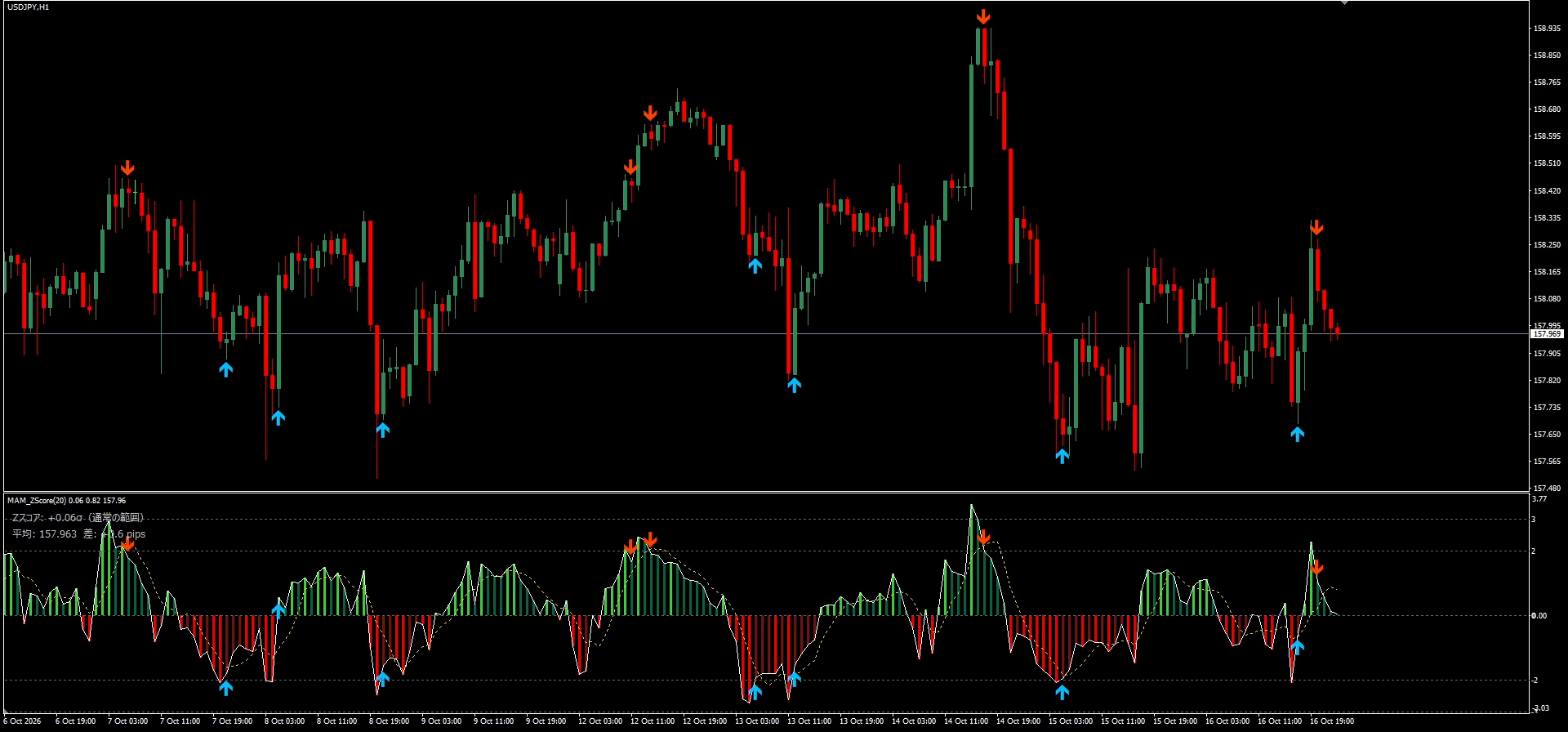Click the 平均: 157.963 readout line
Viewport: 1568px width, 732px height.
[x=78, y=533]
